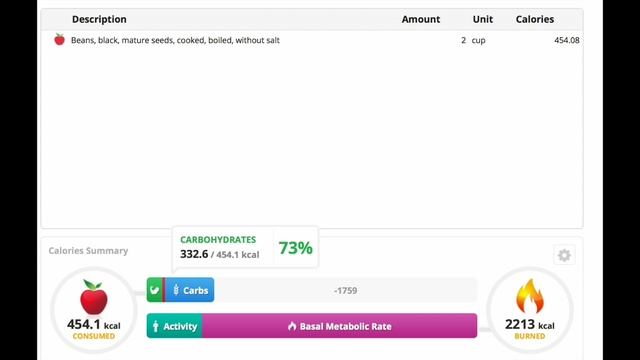Click the flame burned calories icon
The width and height of the screenshot is (640, 360).
click(530, 296)
